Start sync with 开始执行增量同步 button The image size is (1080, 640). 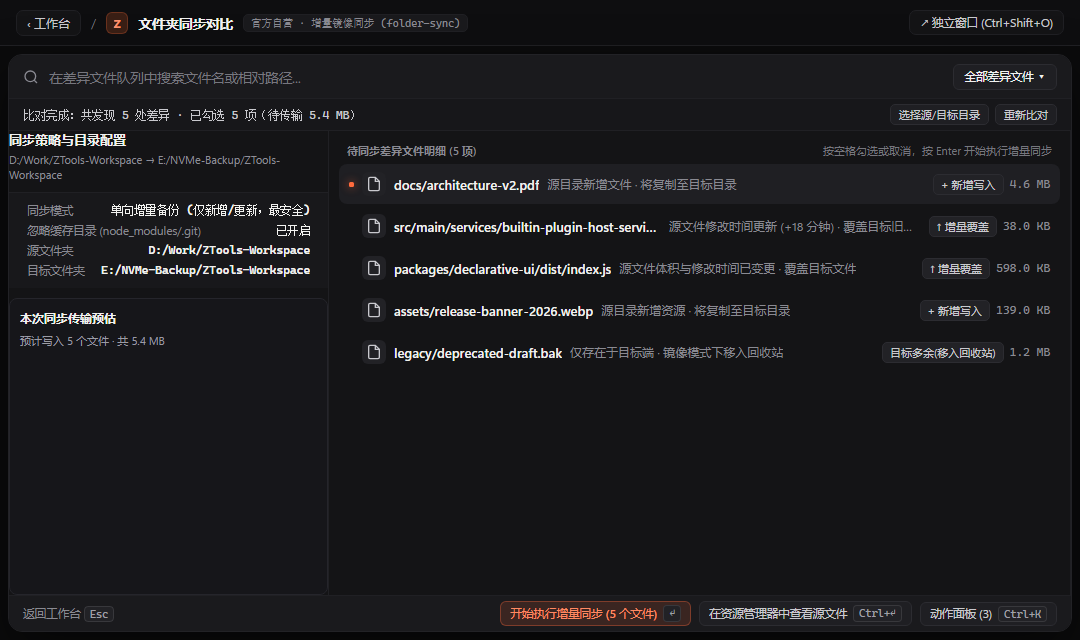tap(595, 613)
